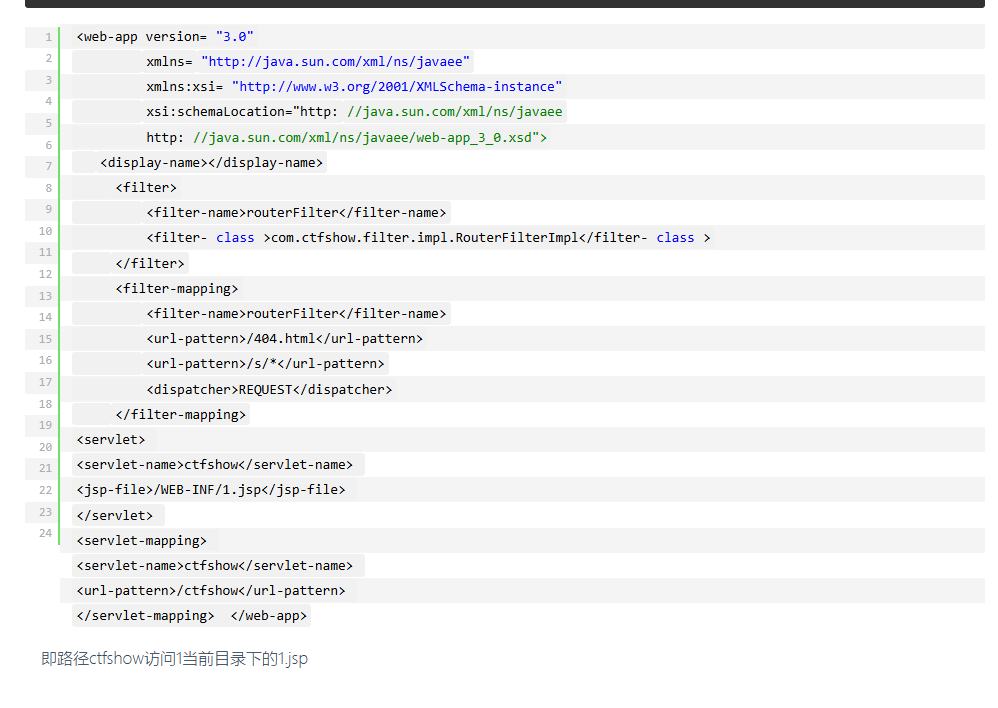Click the /ctfshow url-pattern line
The width and height of the screenshot is (998, 708).
pyautogui.click(x=210, y=591)
